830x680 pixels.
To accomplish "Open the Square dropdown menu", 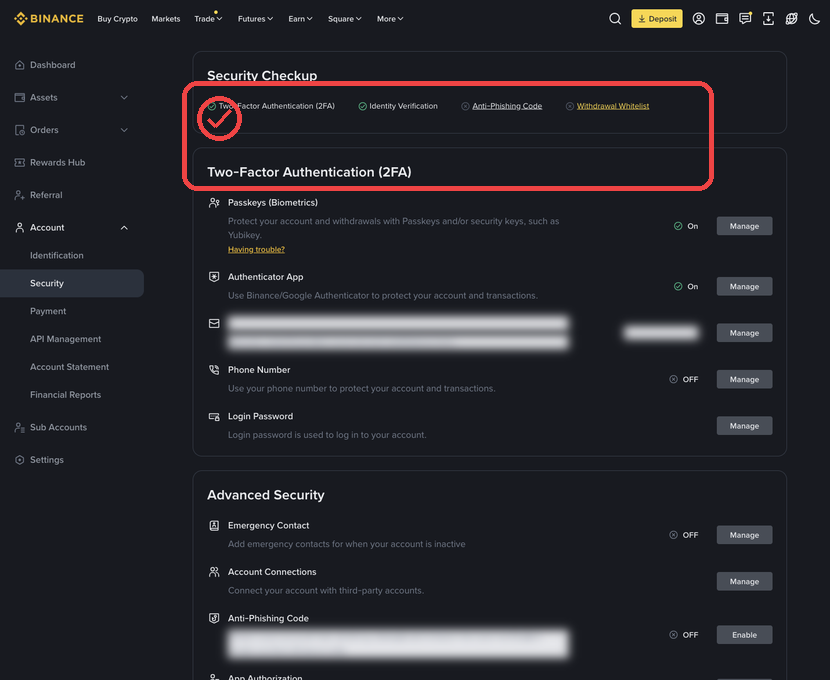I will click(x=345, y=19).
